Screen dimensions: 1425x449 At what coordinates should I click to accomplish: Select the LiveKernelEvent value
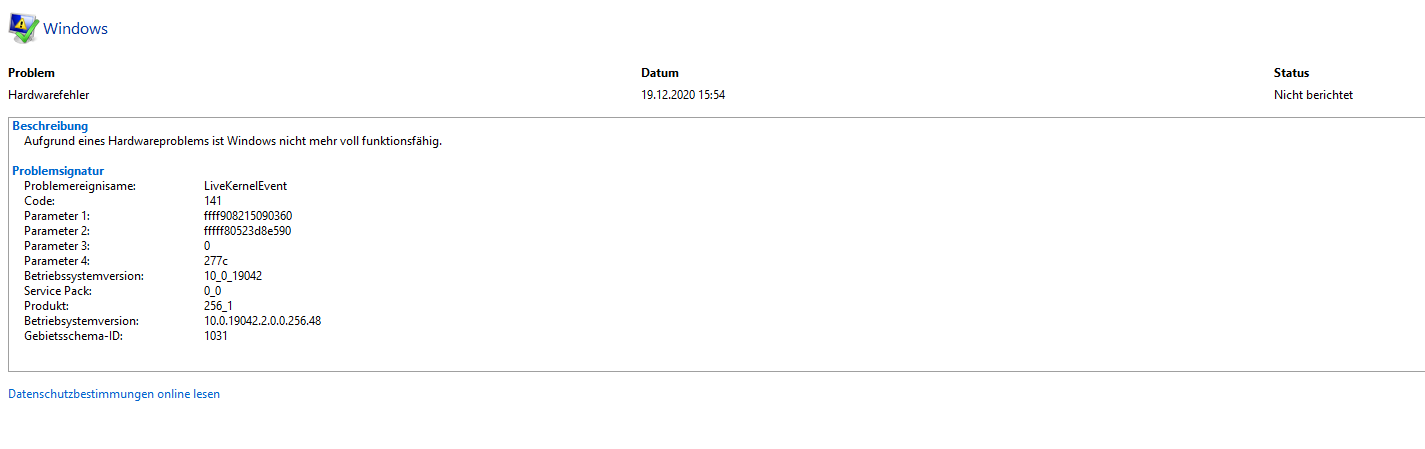coord(245,186)
